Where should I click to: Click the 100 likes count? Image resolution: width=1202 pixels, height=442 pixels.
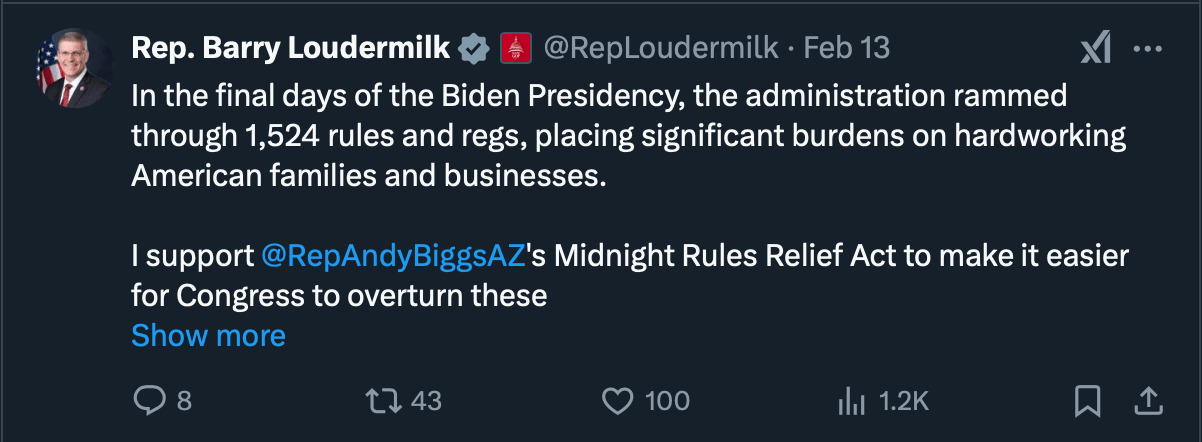(x=667, y=401)
